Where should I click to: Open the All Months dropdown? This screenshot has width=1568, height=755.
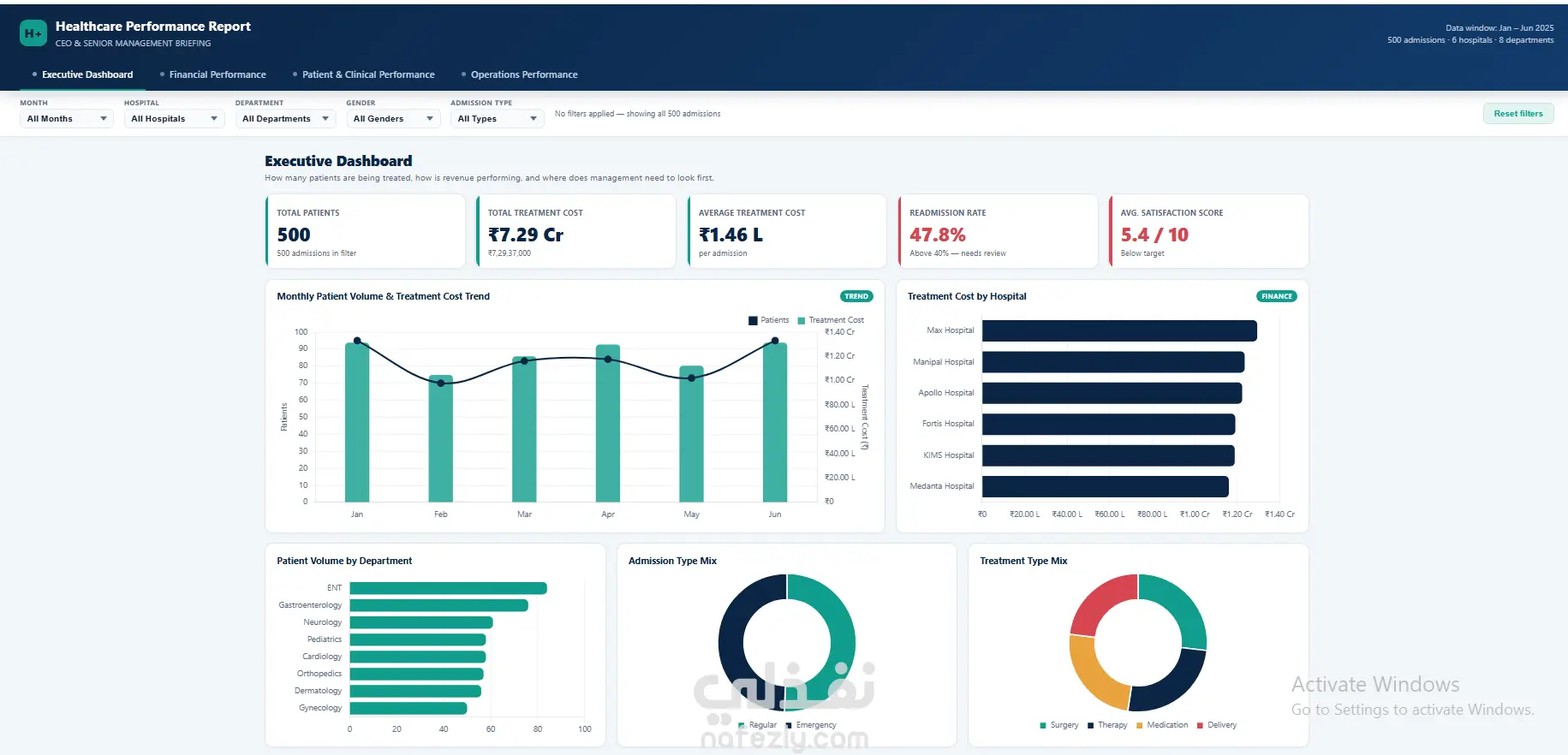pyautogui.click(x=67, y=119)
